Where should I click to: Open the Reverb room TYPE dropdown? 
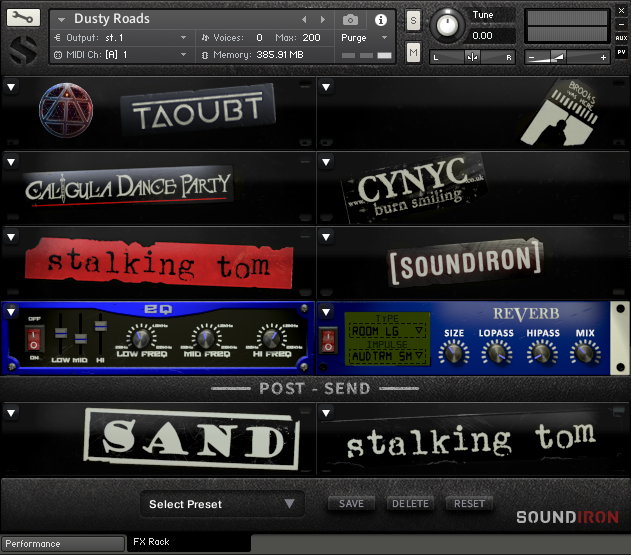(x=386, y=330)
